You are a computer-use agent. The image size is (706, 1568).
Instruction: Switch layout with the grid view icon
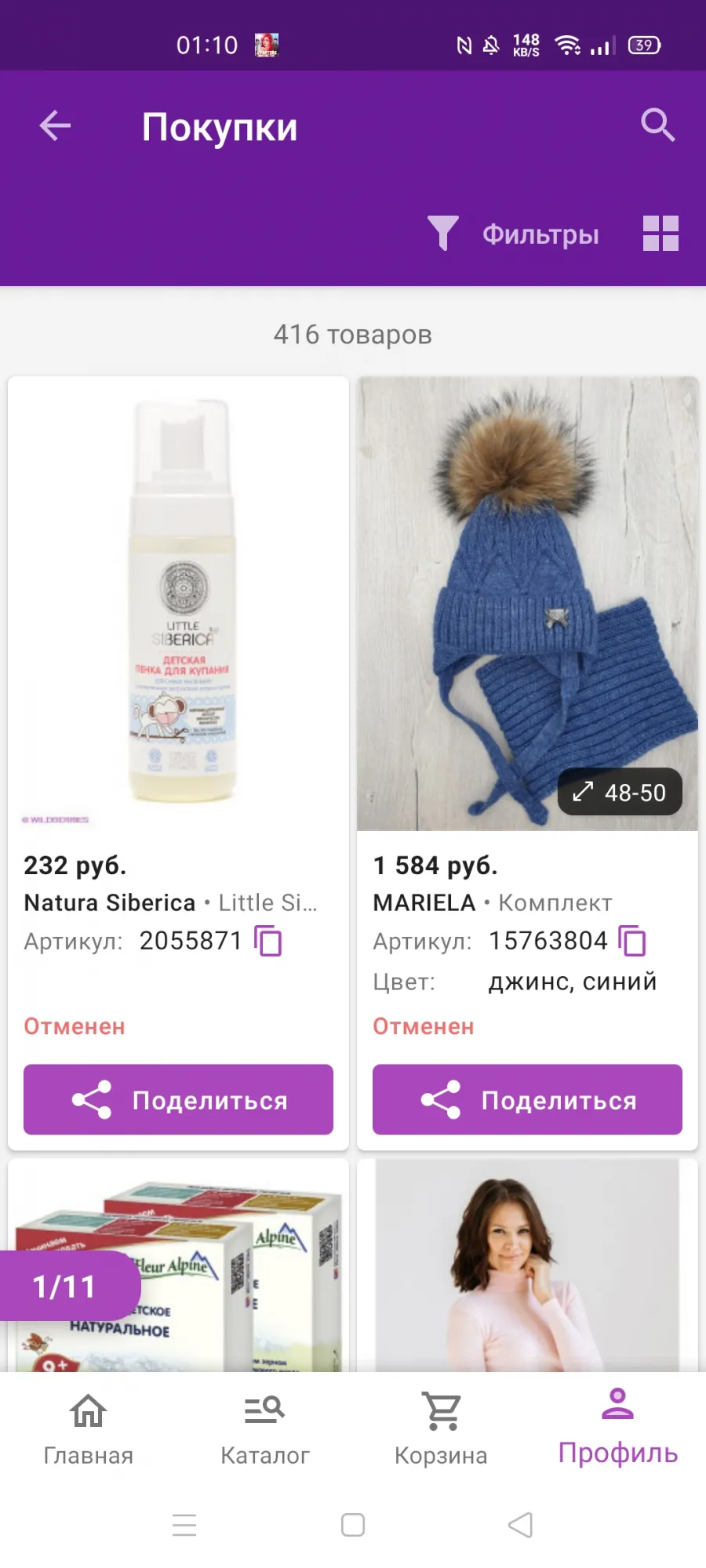661,234
